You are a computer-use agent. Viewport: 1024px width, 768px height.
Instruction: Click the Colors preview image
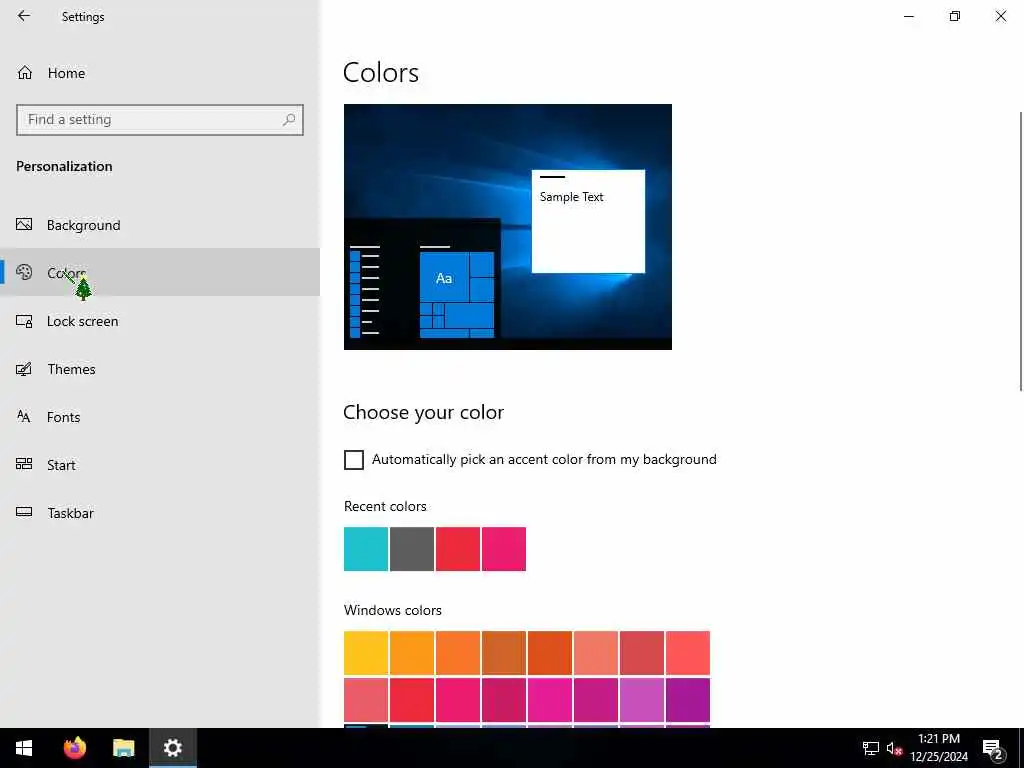507,227
